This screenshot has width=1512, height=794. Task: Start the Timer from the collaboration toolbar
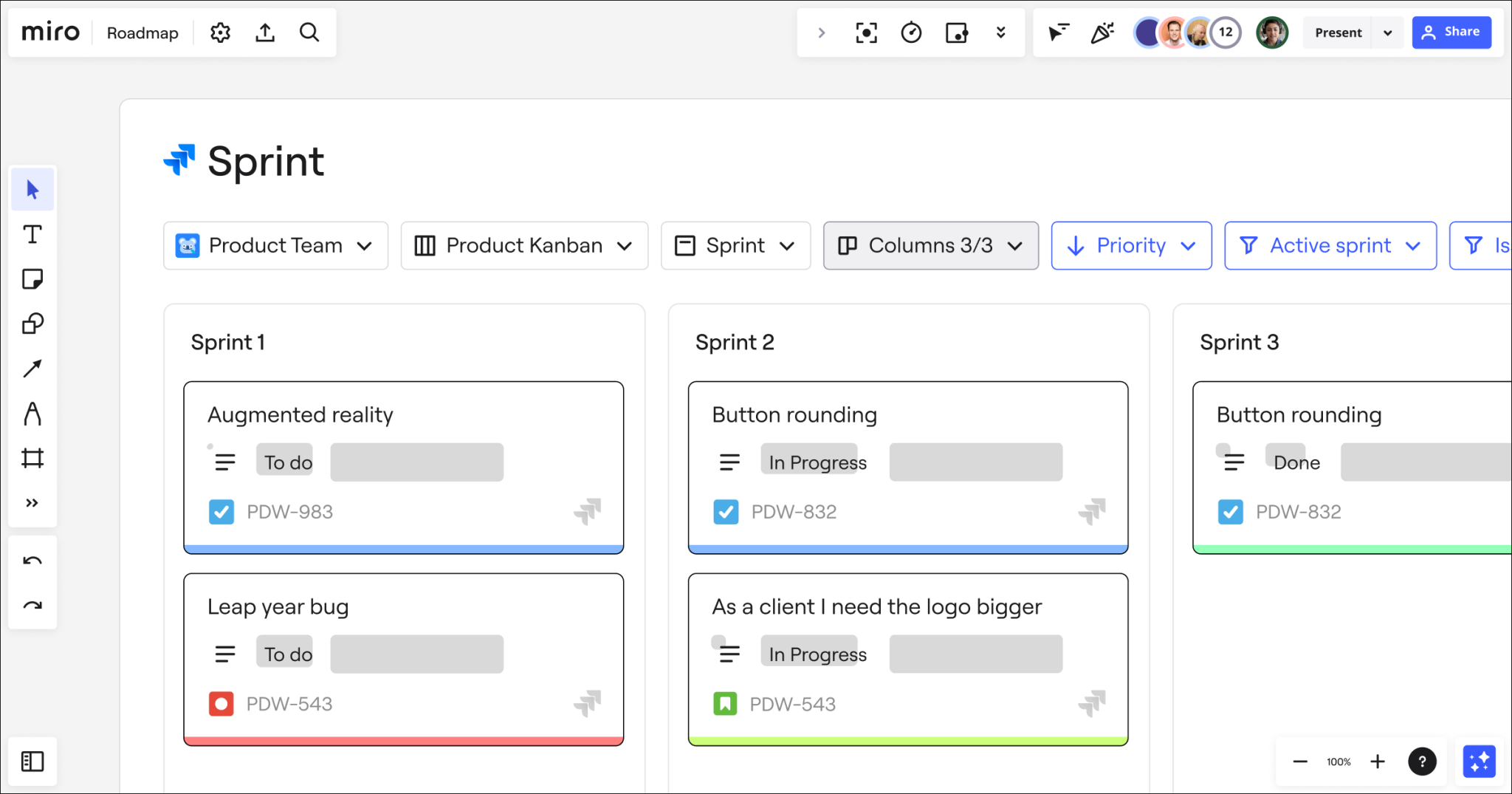click(x=911, y=32)
